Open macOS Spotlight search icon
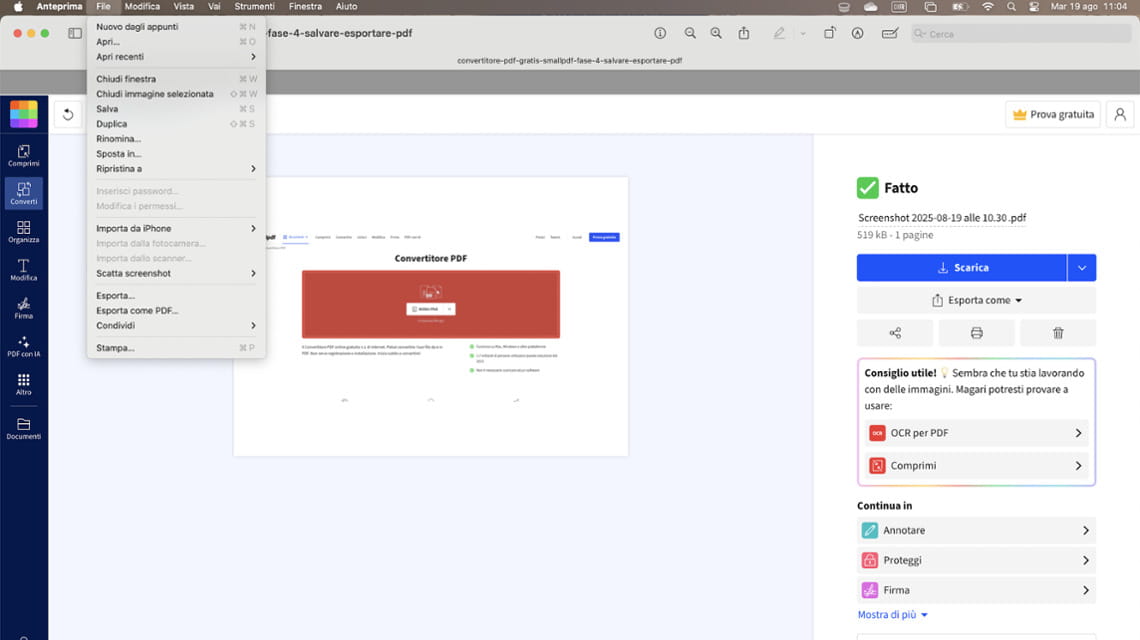The width and height of the screenshot is (1140, 640). click(1011, 7)
